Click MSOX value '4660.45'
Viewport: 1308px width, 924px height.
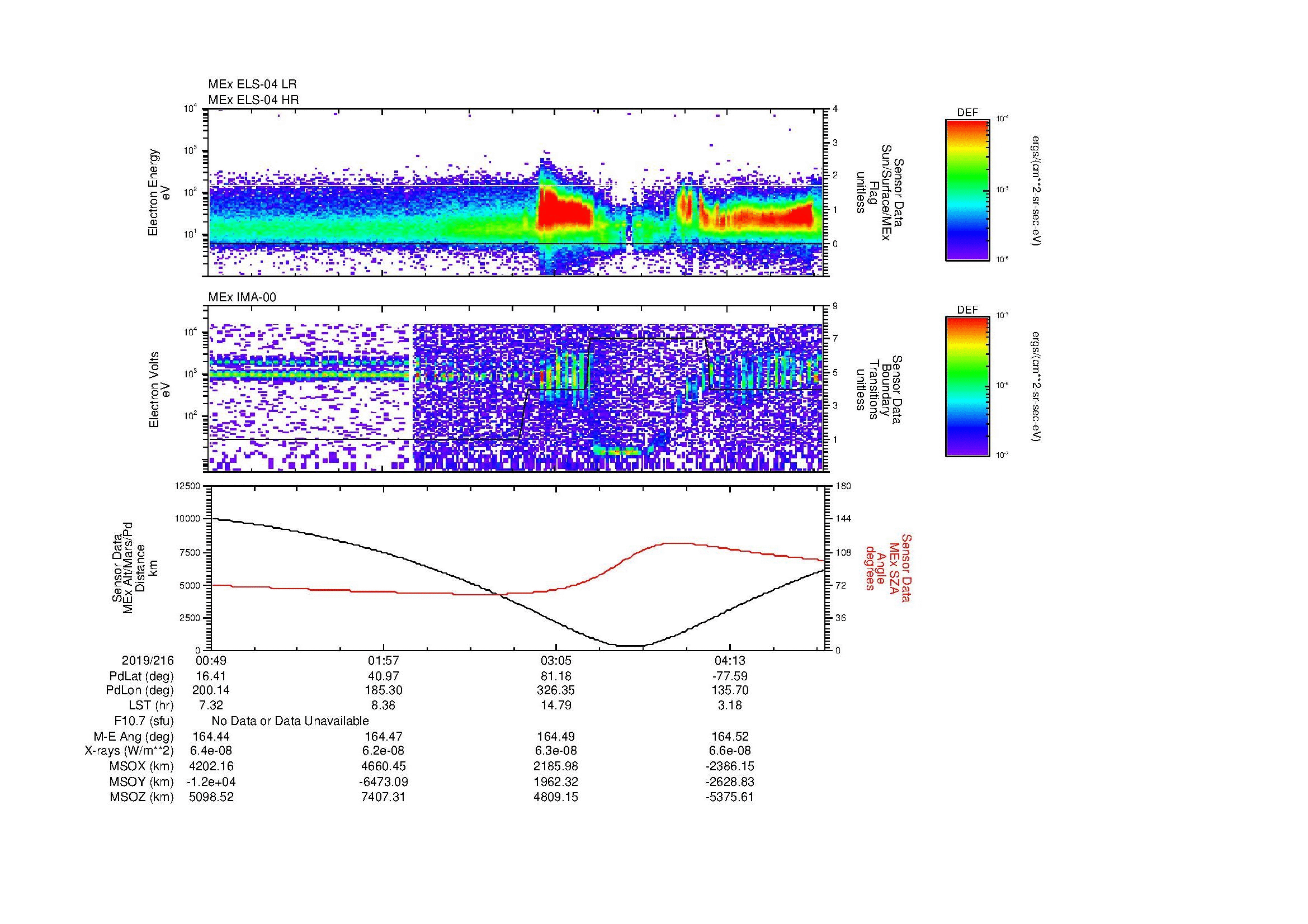click(x=384, y=767)
